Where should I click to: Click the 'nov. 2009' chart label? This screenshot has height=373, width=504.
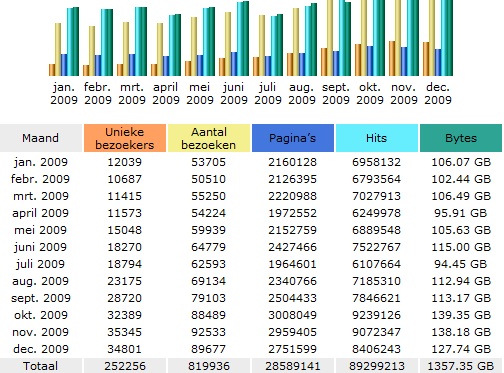(x=404, y=94)
